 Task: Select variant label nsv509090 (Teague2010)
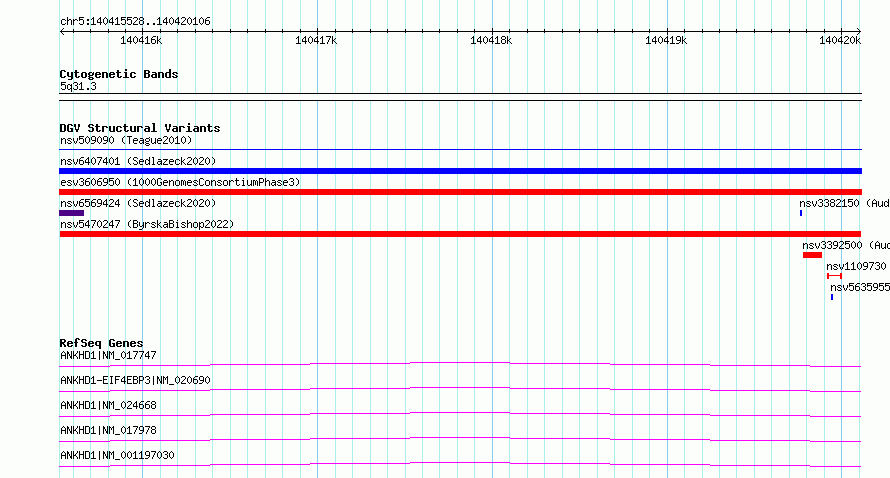pyautogui.click(x=126, y=140)
